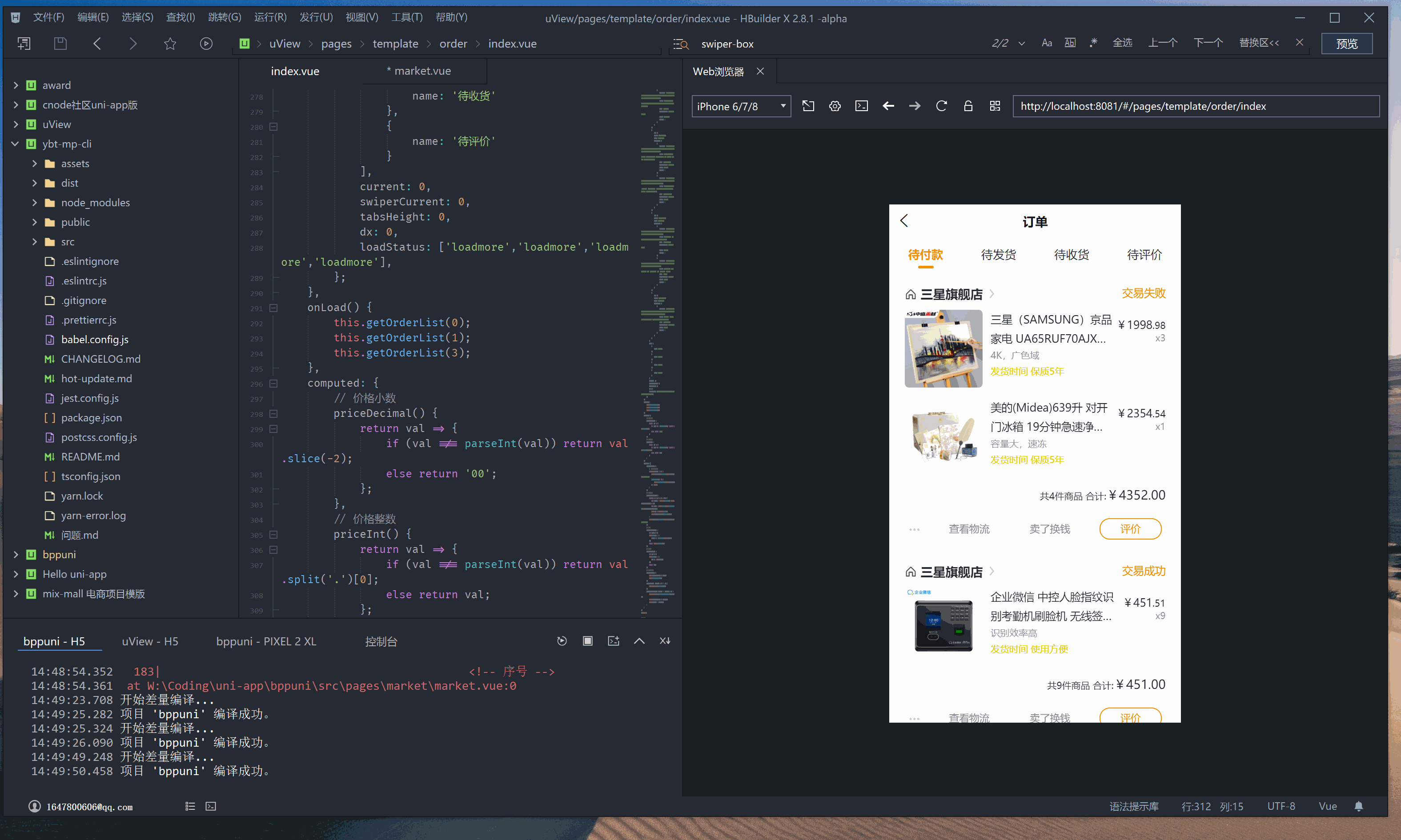Click the new file toolbar icon
The width and height of the screenshot is (1401, 840).
point(24,44)
